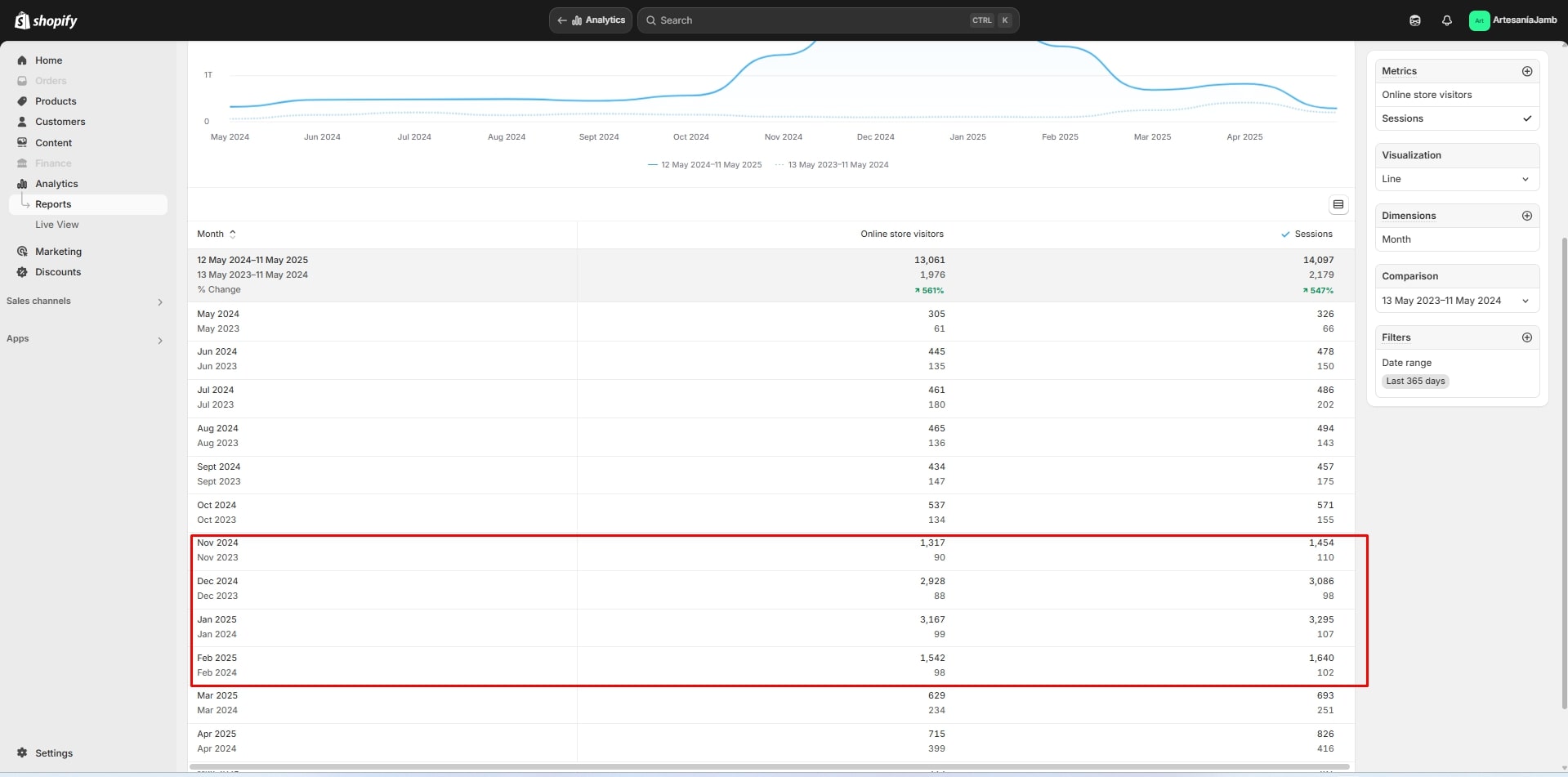Open the Comparison date range dropdown
The image size is (1568, 777).
click(x=1457, y=301)
